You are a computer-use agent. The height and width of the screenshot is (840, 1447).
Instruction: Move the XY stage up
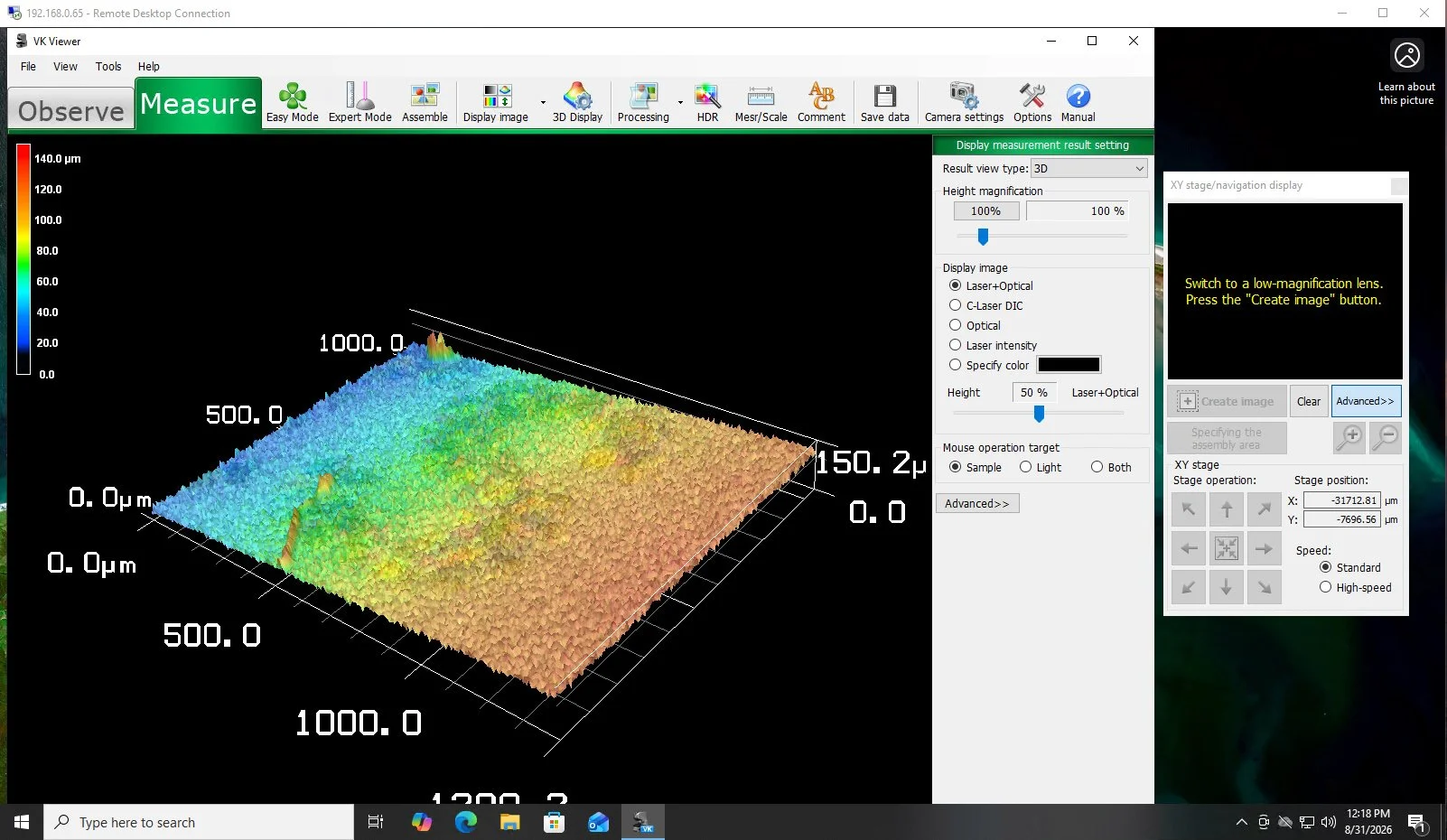pos(1227,509)
